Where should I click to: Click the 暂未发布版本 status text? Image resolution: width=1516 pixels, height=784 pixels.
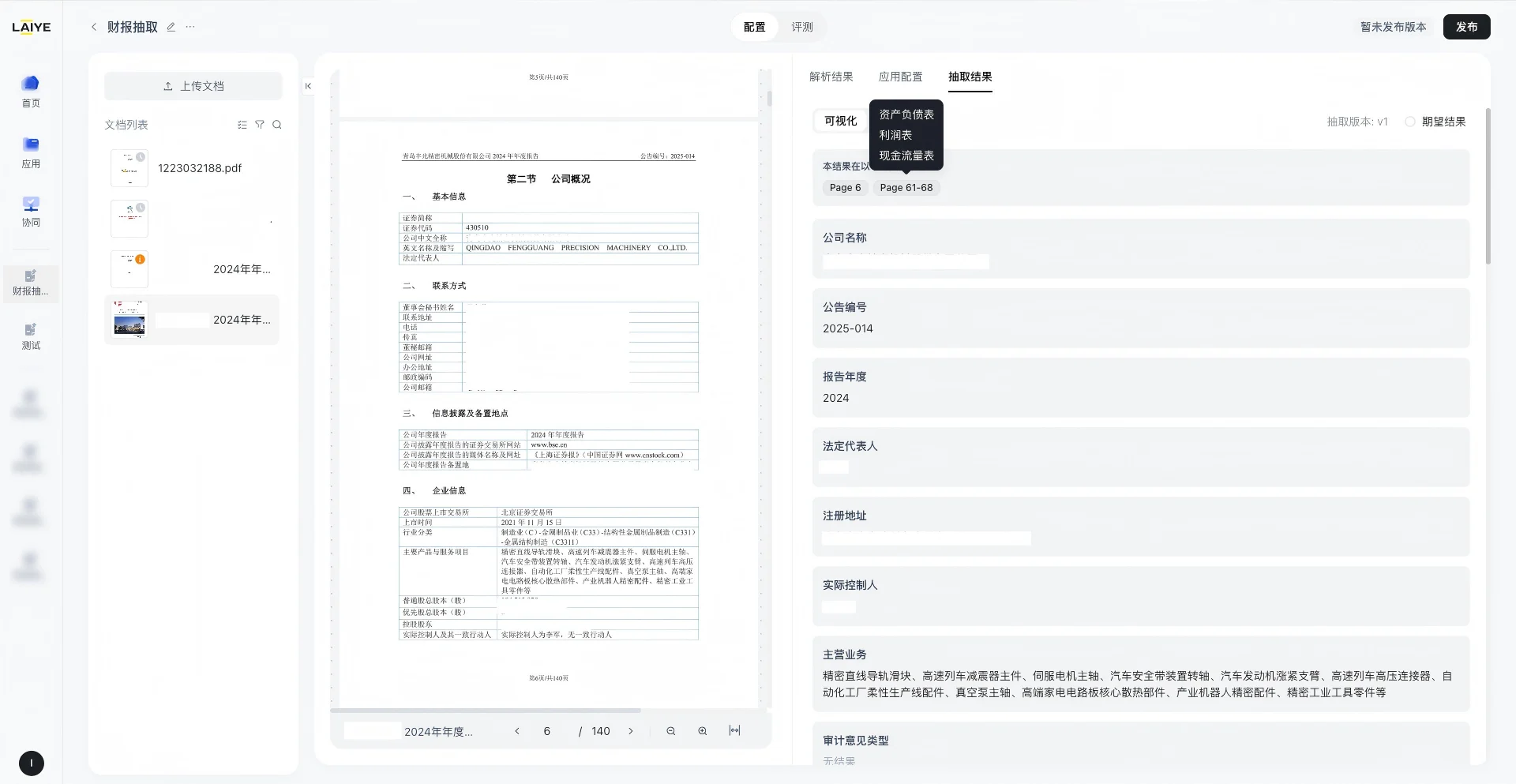tap(1393, 27)
